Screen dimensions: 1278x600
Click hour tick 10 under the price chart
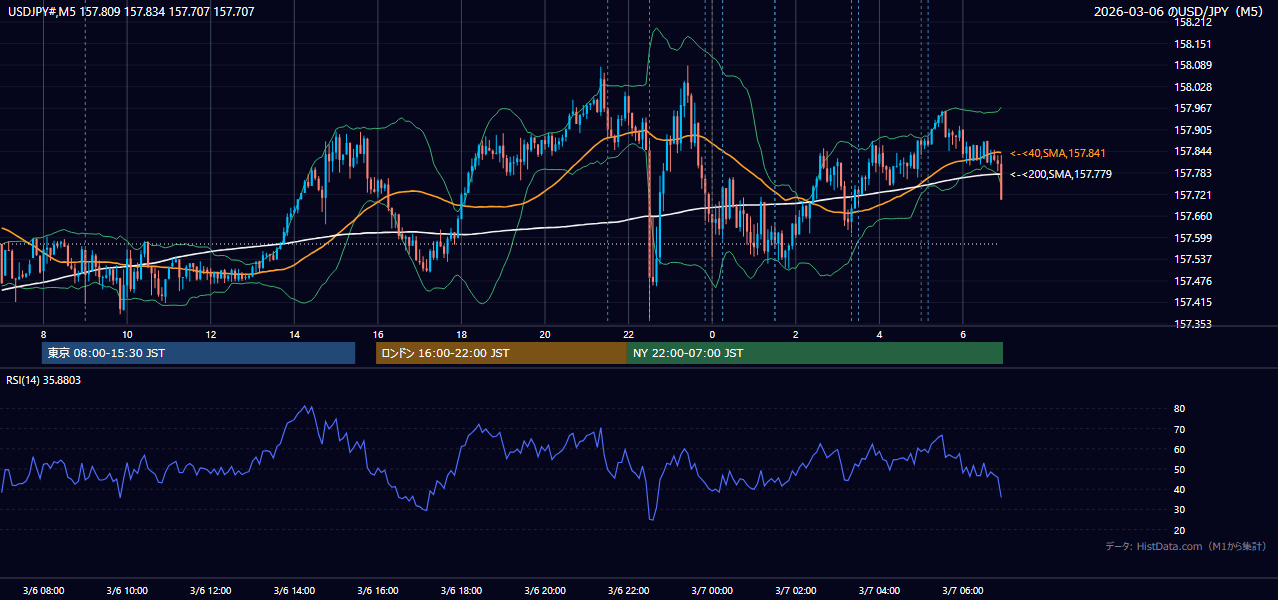coord(127,334)
